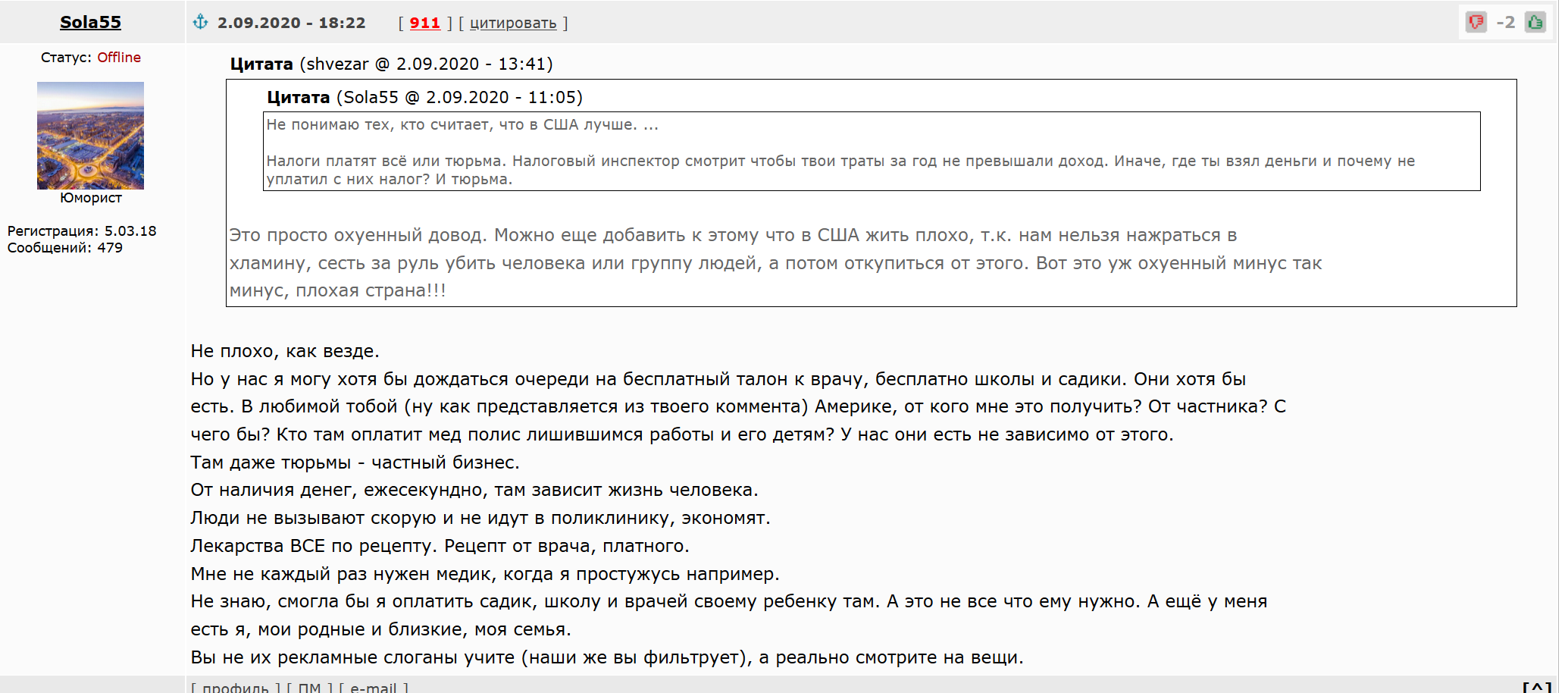1568x693 pixels.
Task: Click the thumbs-up rating icon
Action: (1535, 22)
